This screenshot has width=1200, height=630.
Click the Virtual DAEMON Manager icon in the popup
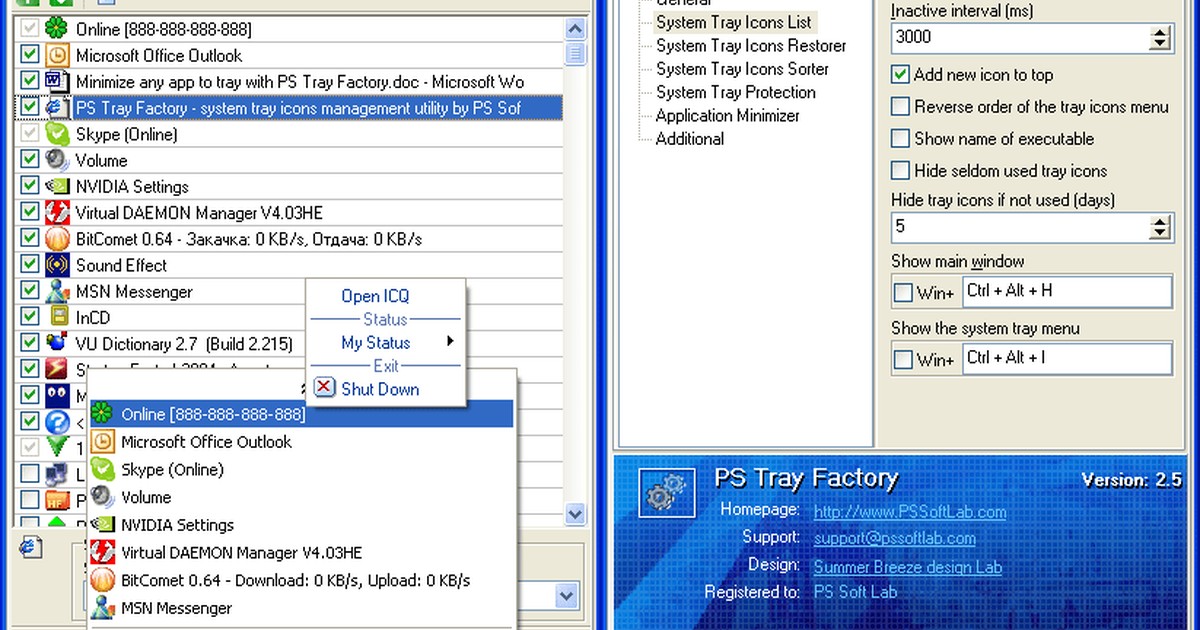(x=103, y=552)
